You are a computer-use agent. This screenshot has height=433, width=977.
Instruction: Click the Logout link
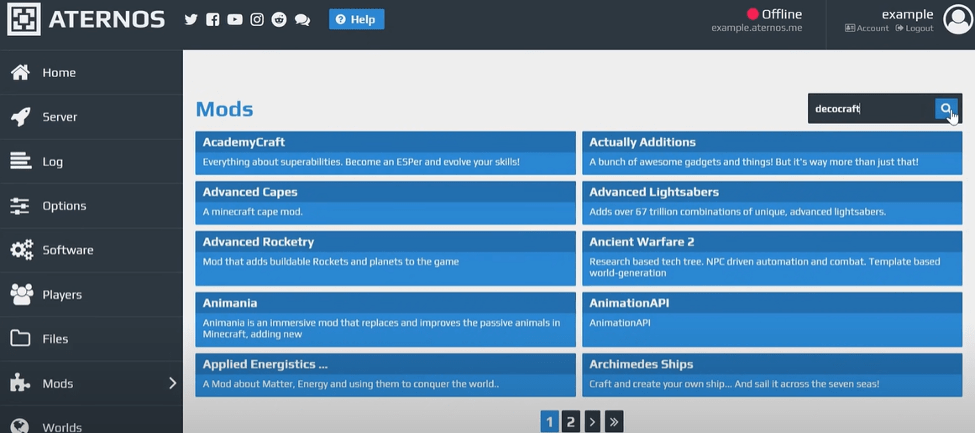(914, 28)
